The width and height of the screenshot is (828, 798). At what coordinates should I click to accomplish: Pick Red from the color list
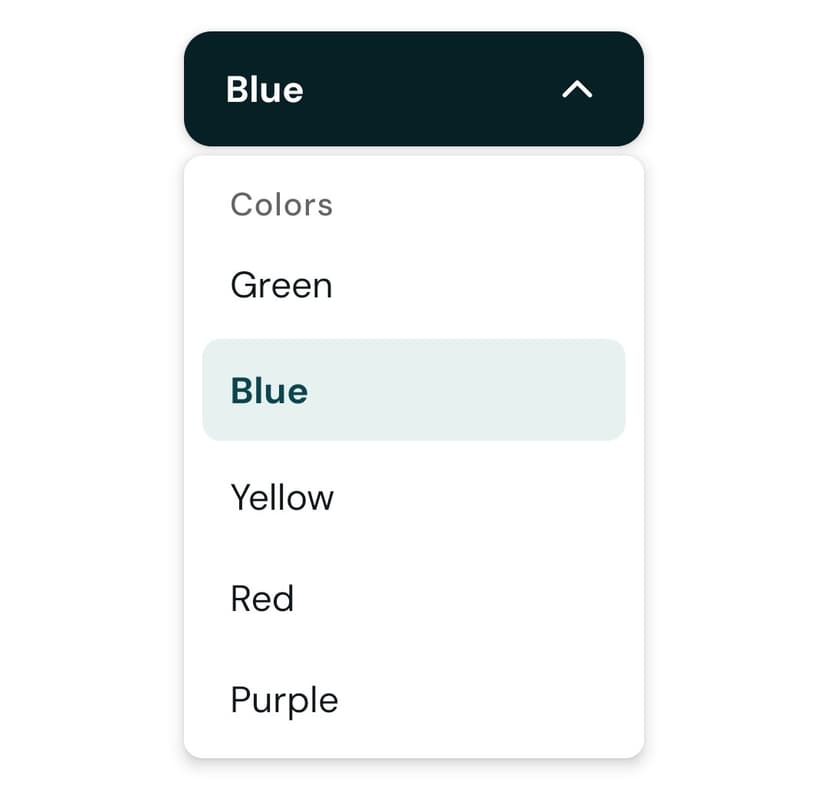tap(261, 598)
